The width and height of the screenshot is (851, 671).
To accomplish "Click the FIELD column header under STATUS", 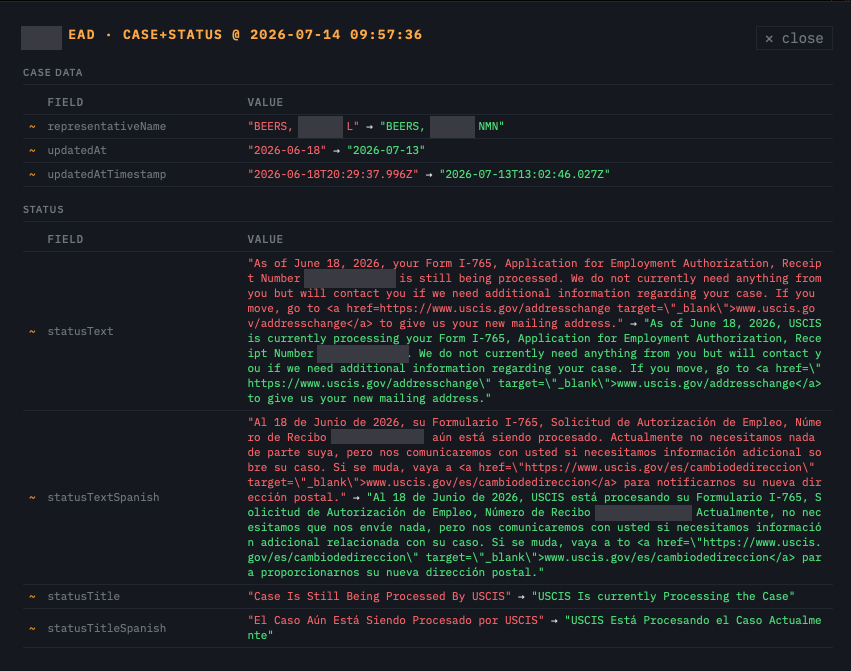I will pos(65,239).
